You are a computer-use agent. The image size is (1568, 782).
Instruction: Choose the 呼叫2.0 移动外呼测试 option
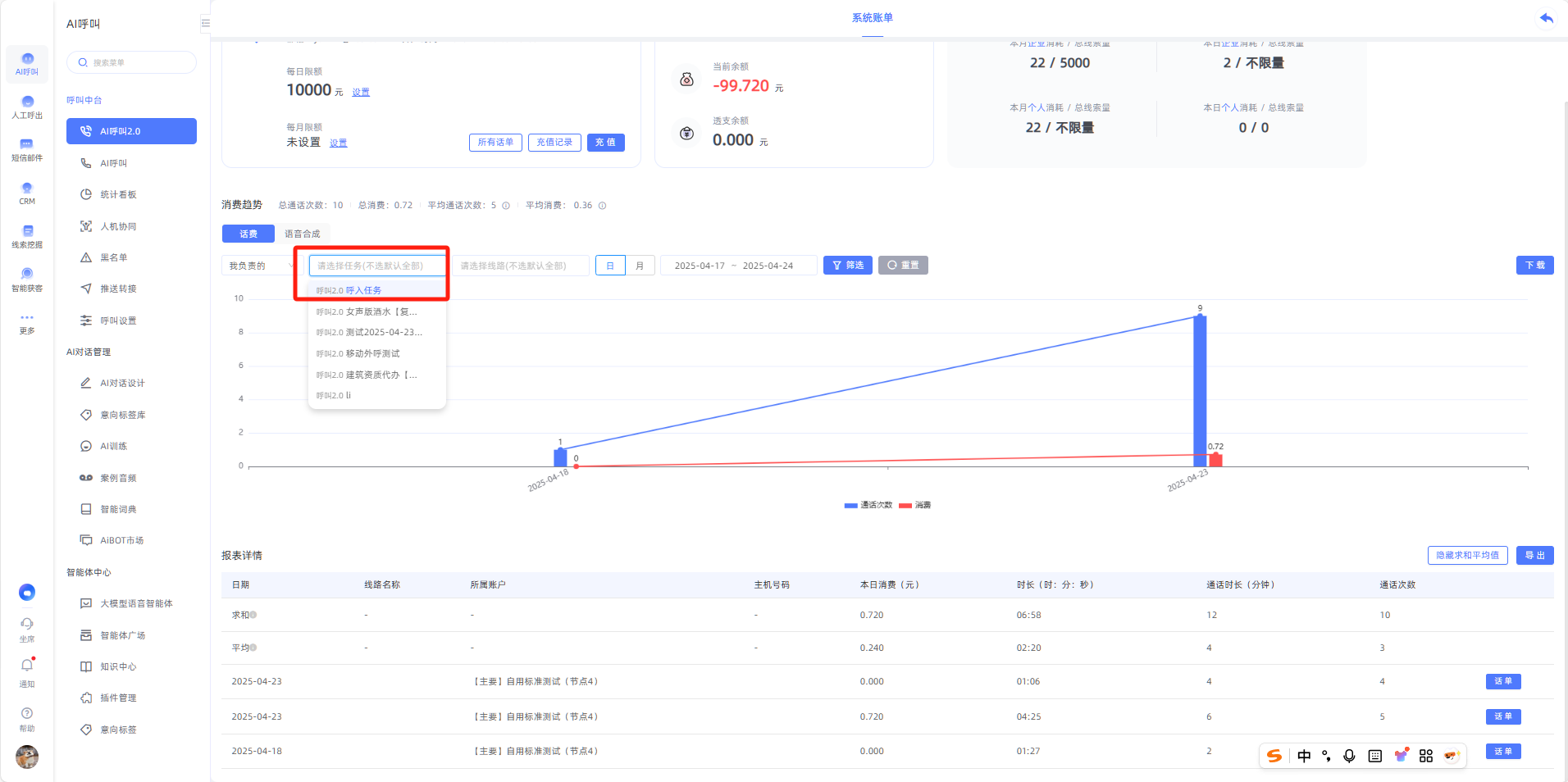377,353
